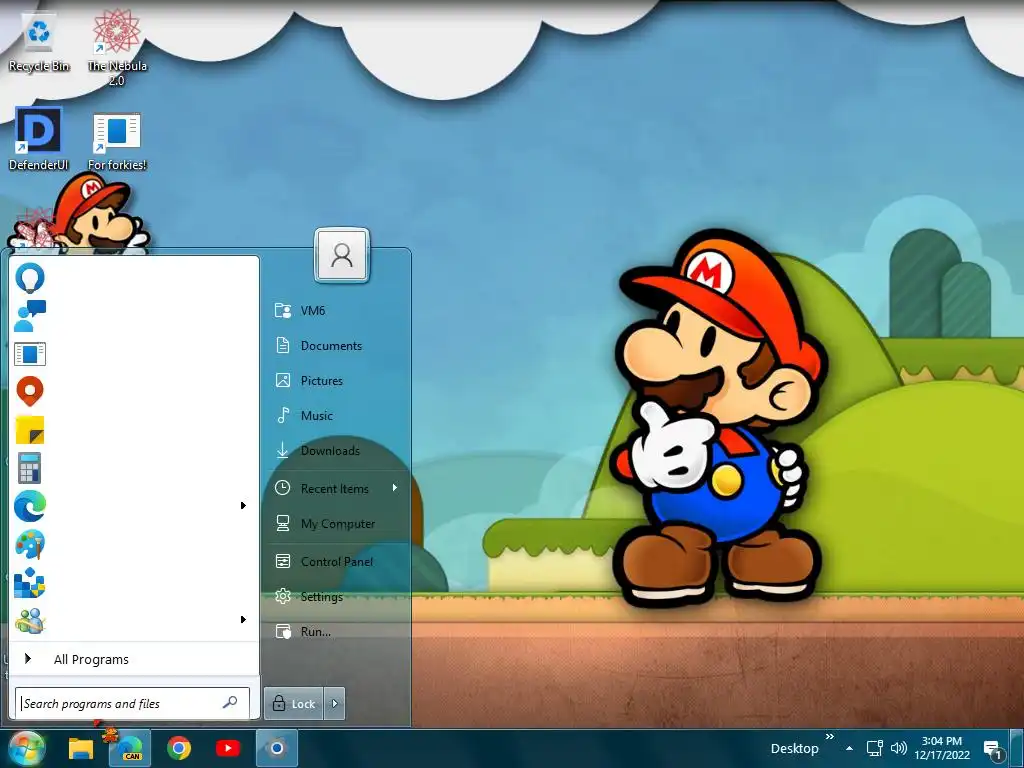Open Documents from the Start menu
The width and height of the screenshot is (1024, 768).
[337, 345]
